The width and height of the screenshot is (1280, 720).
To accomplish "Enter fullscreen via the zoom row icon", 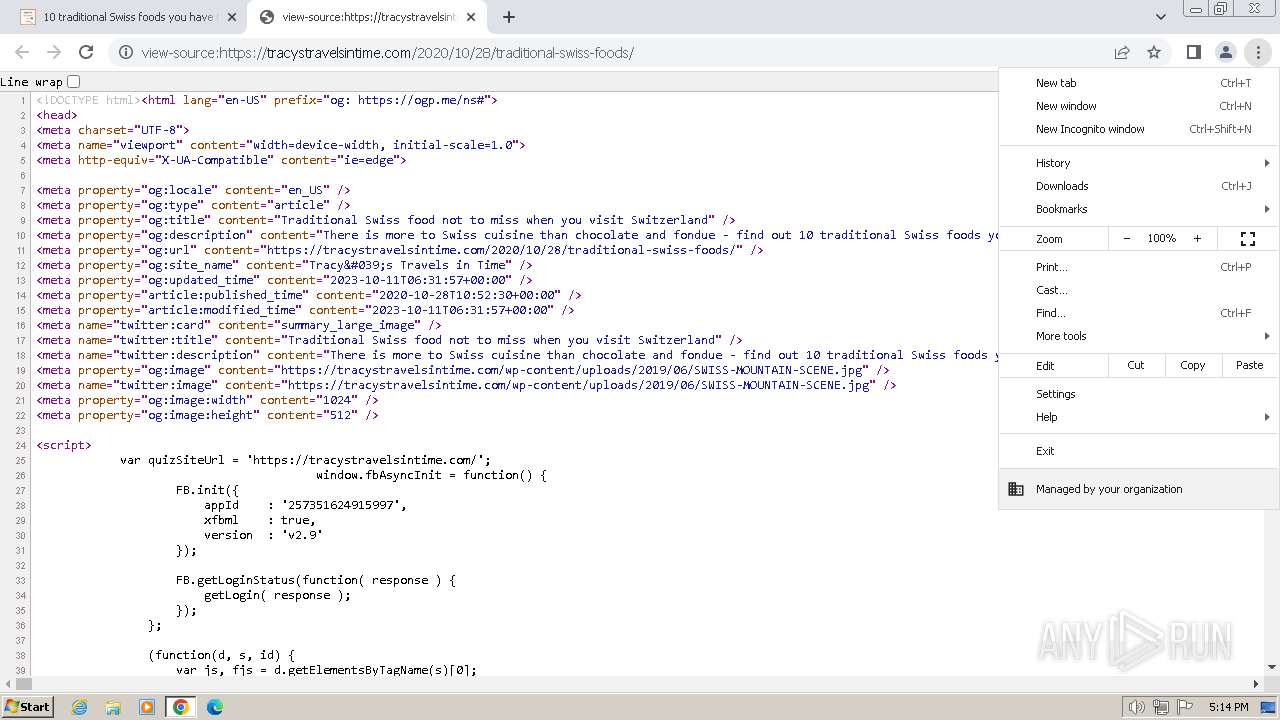I will [x=1248, y=238].
